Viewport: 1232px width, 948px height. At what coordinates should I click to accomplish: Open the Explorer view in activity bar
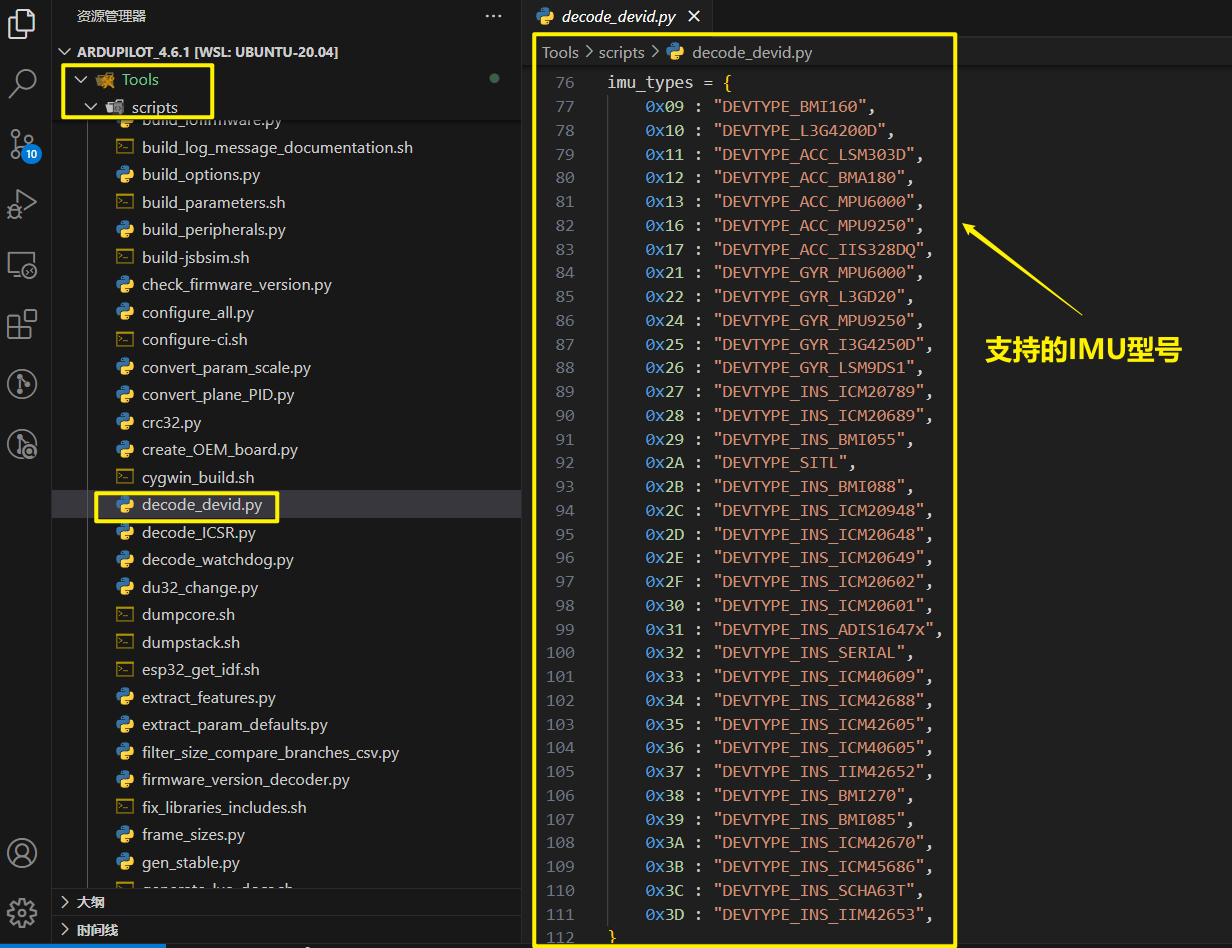(x=22, y=23)
